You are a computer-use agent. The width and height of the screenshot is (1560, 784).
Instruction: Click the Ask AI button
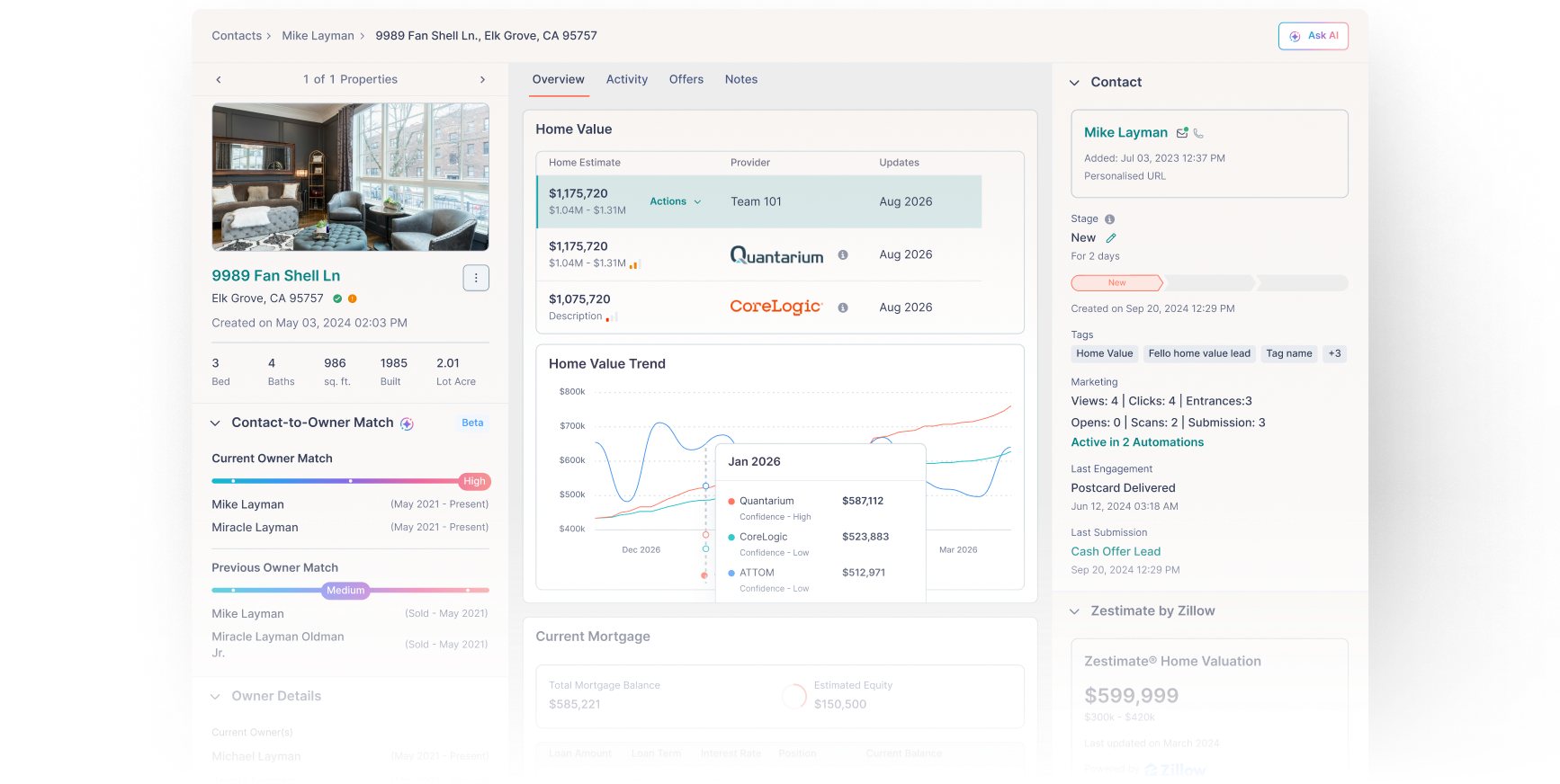tap(1313, 36)
